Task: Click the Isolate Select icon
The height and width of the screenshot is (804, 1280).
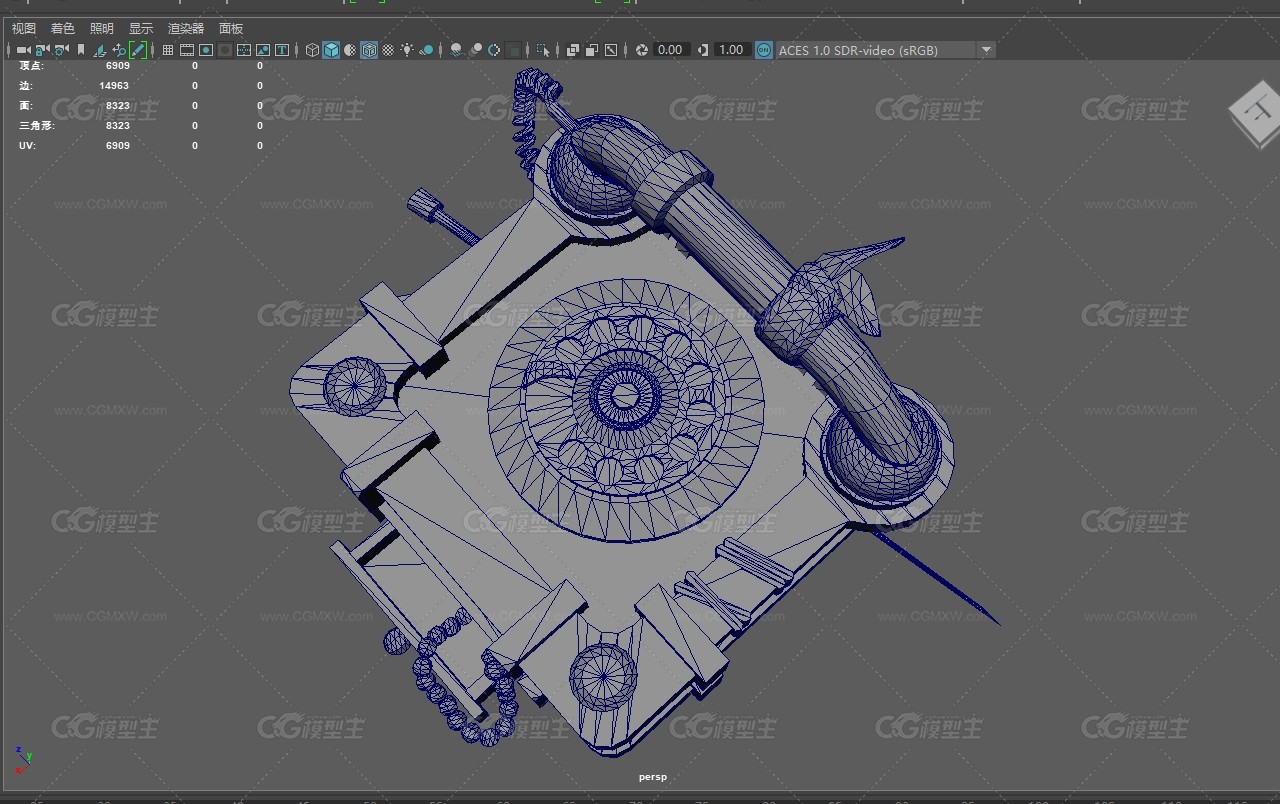Action: [543, 50]
